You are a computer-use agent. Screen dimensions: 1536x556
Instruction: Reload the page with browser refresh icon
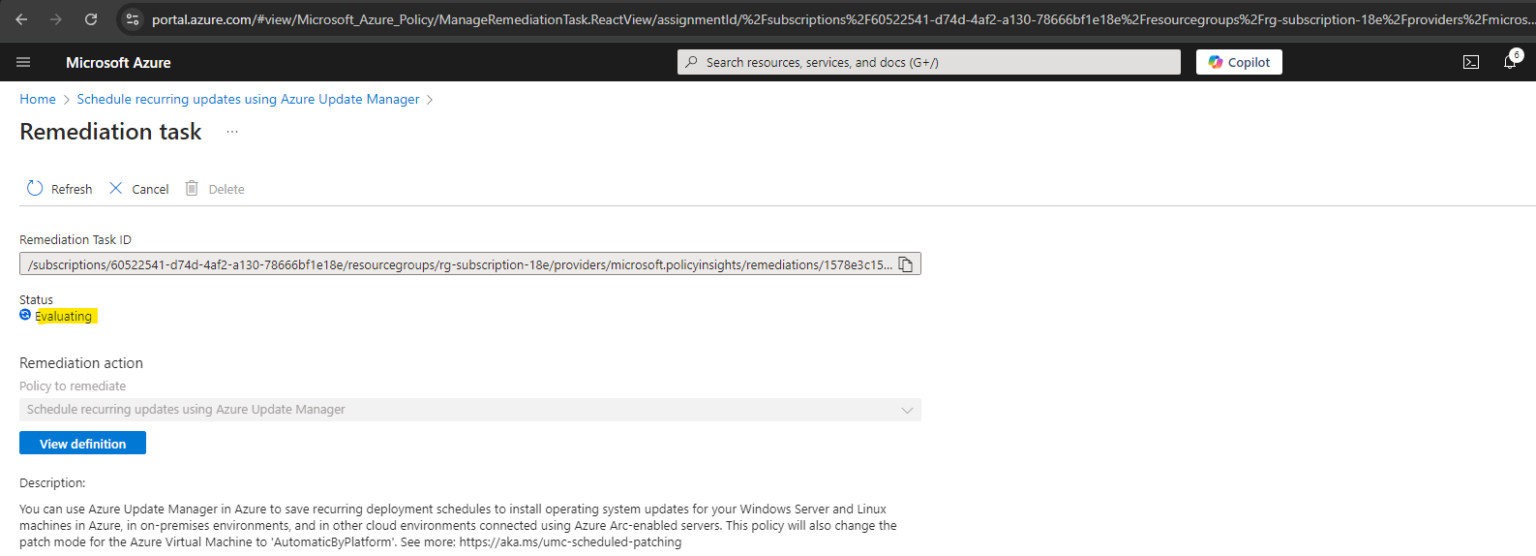(x=91, y=19)
